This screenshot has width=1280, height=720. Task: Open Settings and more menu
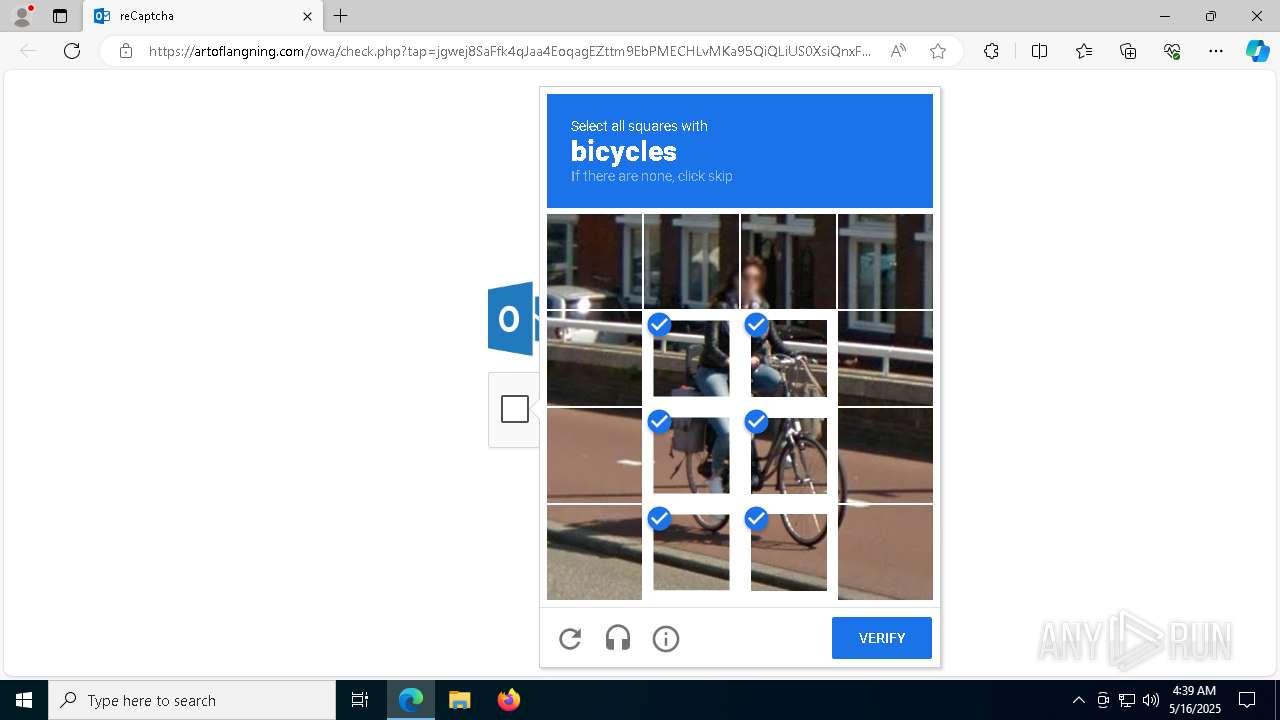coord(1216,51)
